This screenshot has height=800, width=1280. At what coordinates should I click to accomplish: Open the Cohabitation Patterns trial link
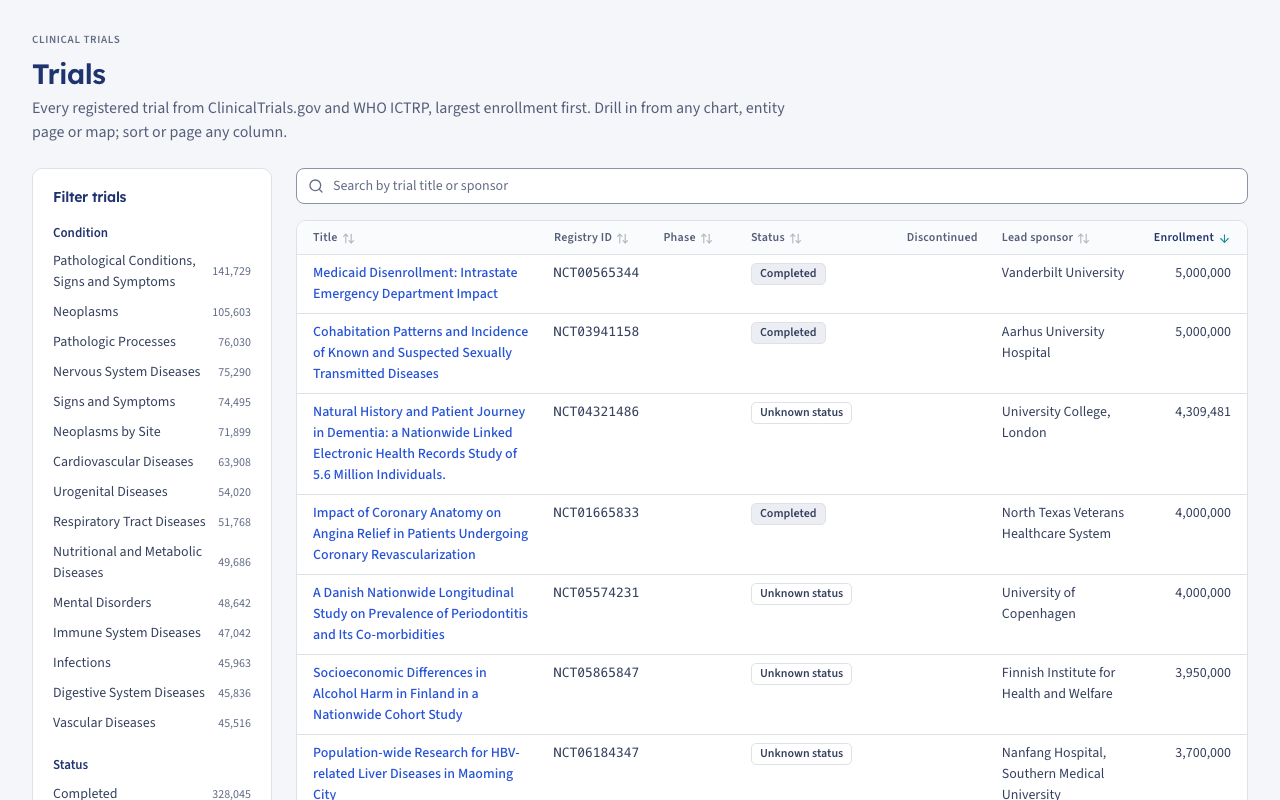(420, 352)
